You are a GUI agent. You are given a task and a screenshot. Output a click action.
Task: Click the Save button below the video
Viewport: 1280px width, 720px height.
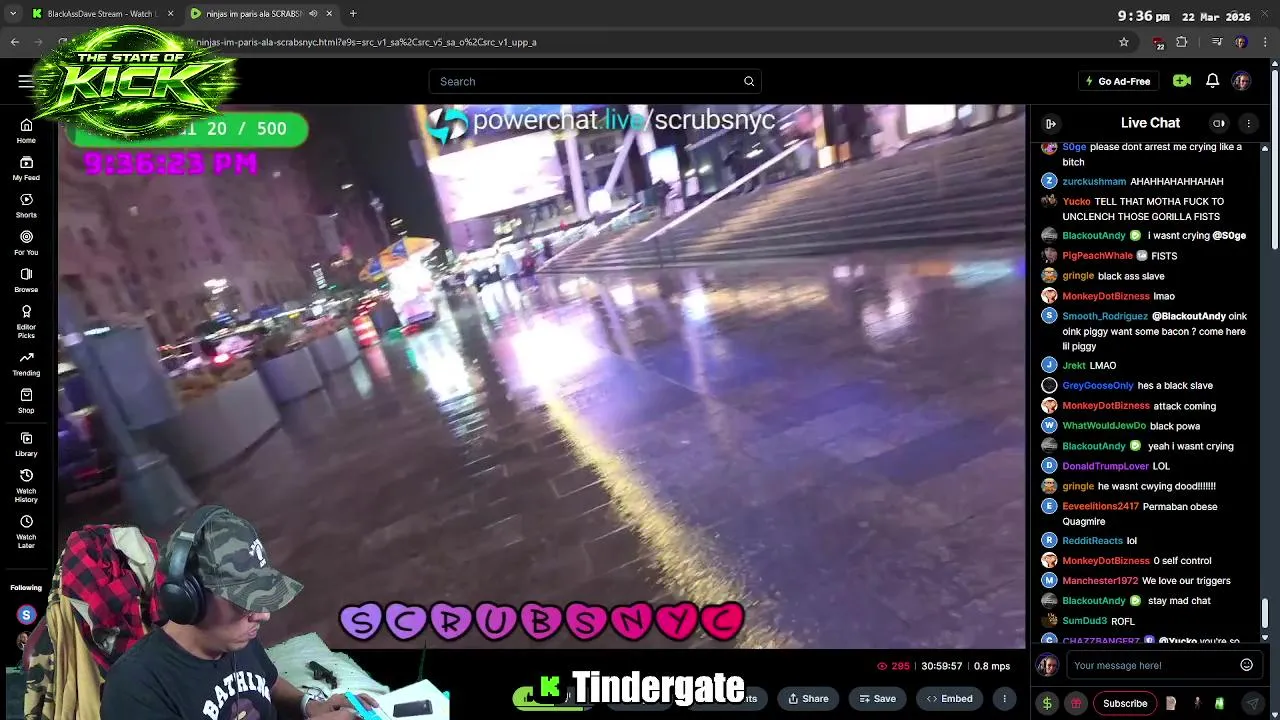click(x=877, y=698)
